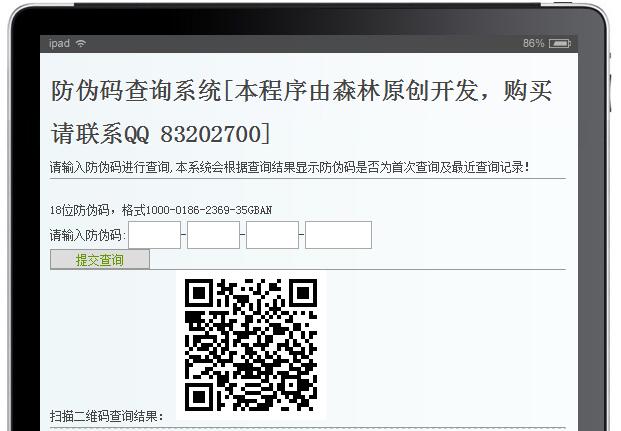
Task: Click the bottom-left finder square of QR code
Action: (199, 397)
